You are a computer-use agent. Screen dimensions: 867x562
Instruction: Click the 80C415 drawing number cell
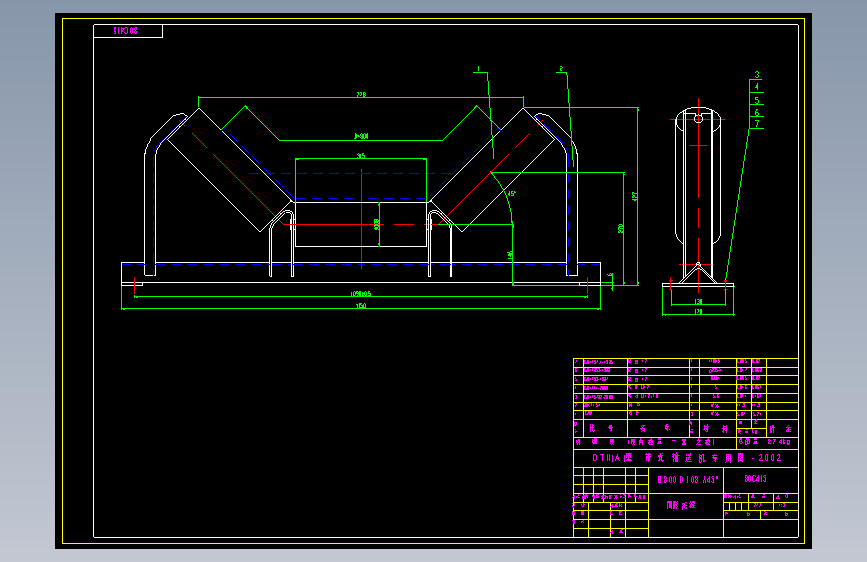(761, 480)
